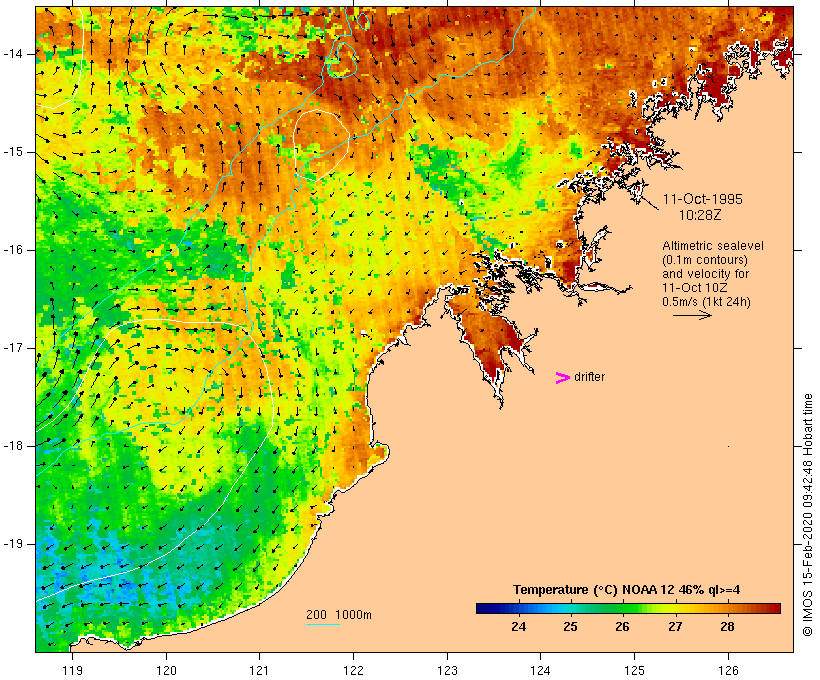820x680 pixels.
Task: Click the closed white sea-level contour near 121.6E, 15S
Action: (321, 145)
